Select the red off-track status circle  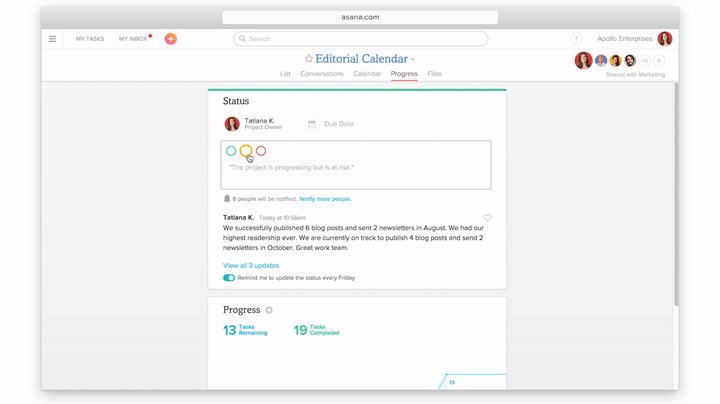pos(261,151)
